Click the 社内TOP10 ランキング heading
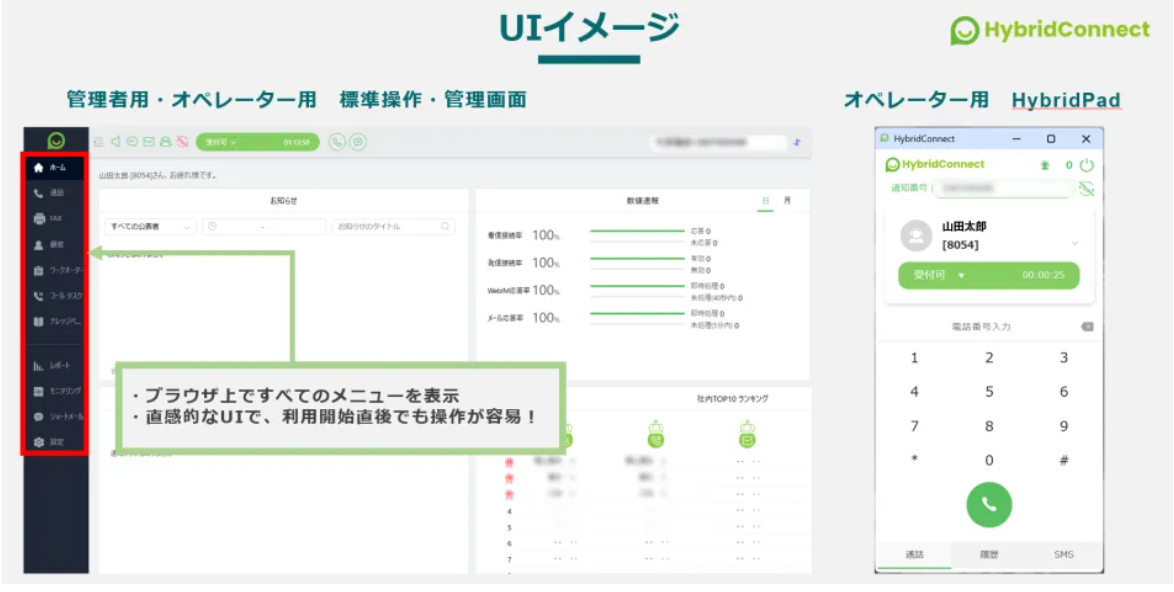This screenshot has width=1174, height=592. click(732, 399)
